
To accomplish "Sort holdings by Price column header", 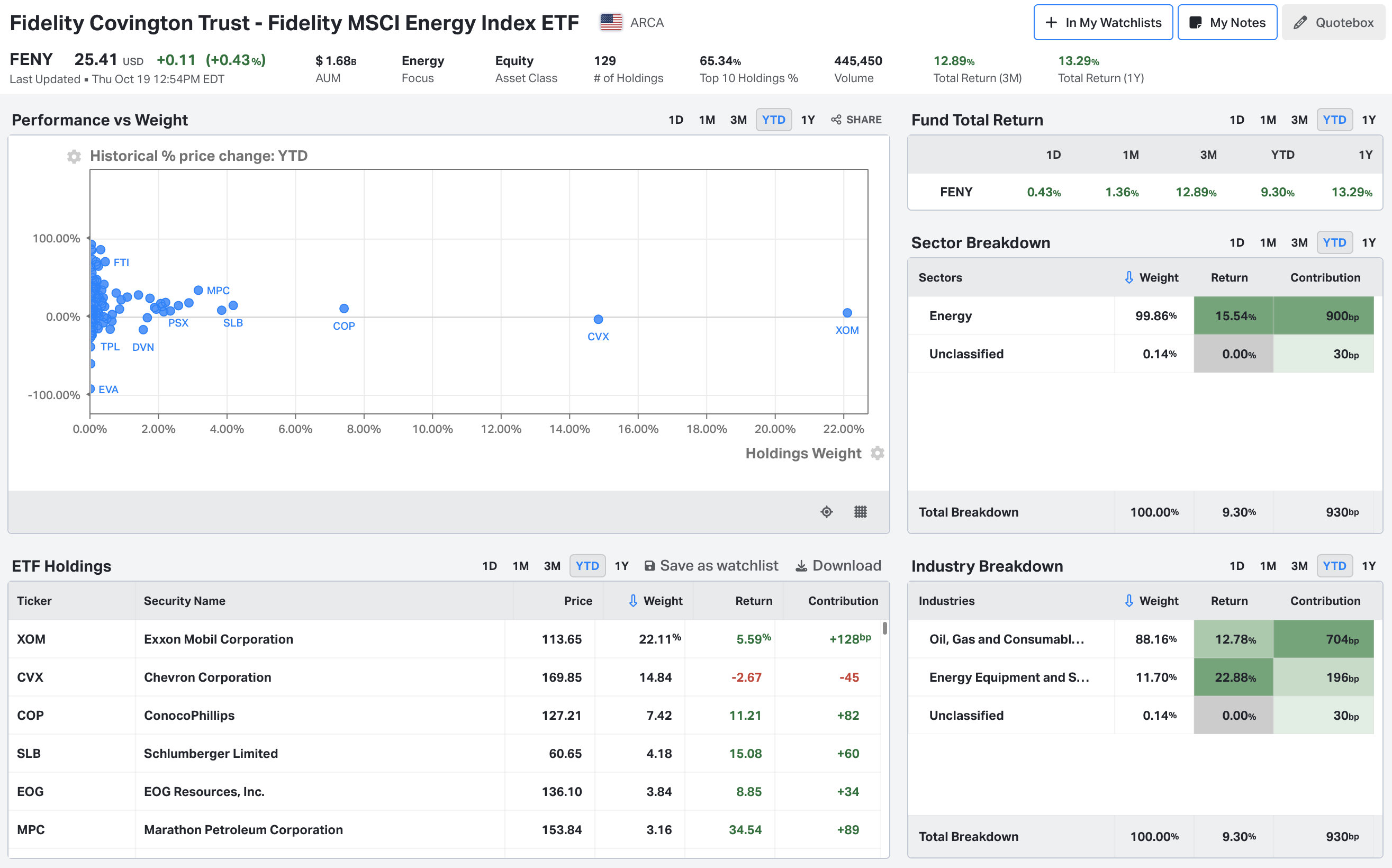I will (x=577, y=601).
